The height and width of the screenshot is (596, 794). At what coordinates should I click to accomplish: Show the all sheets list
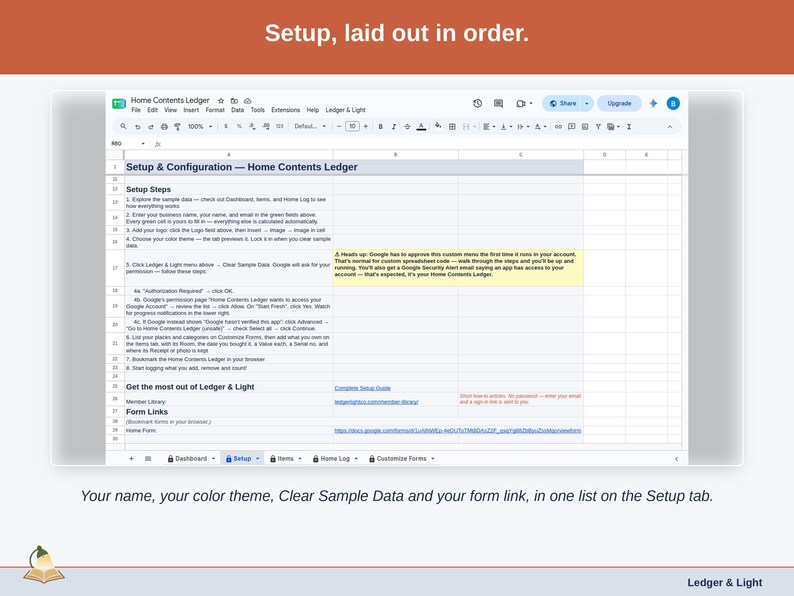click(x=148, y=459)
